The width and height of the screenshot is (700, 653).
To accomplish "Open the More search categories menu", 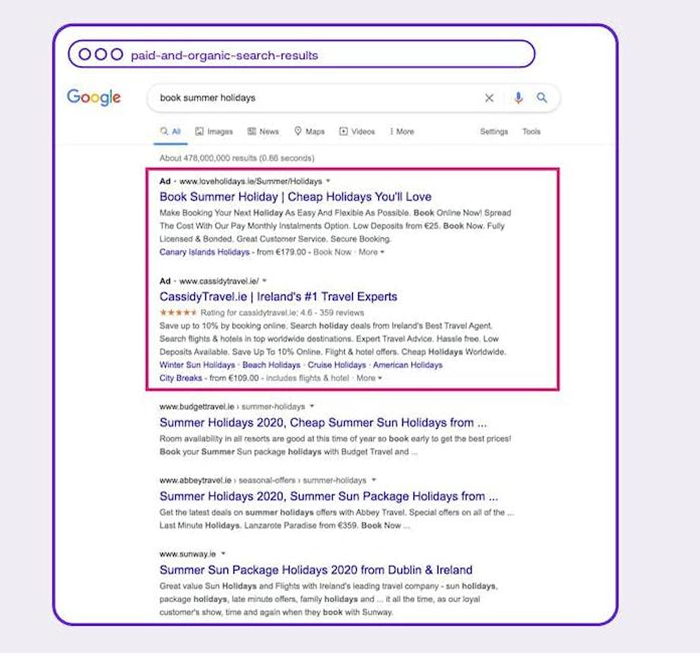I will tap(402, 132).
